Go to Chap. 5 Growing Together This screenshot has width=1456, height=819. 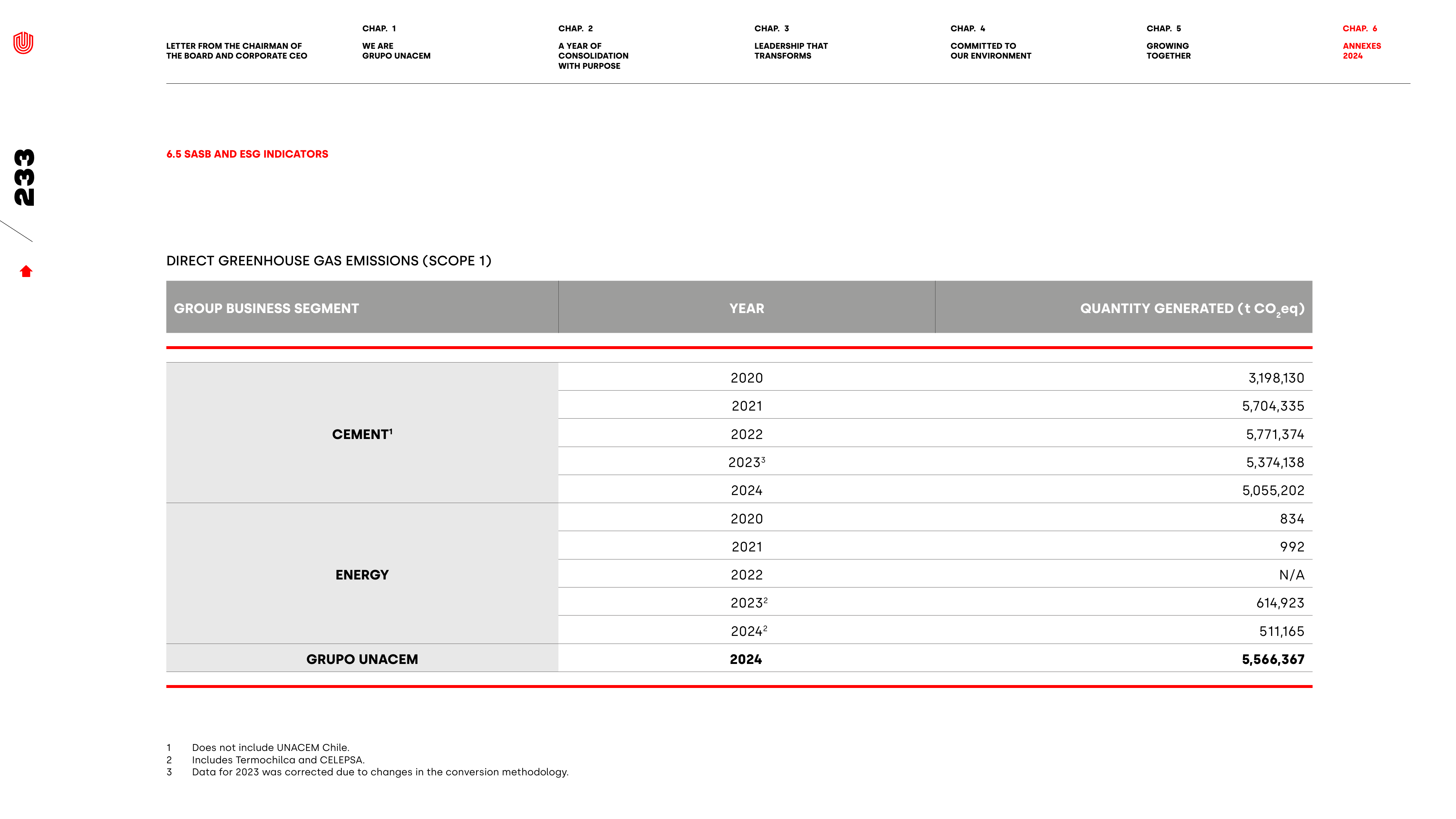[1168, 42]
